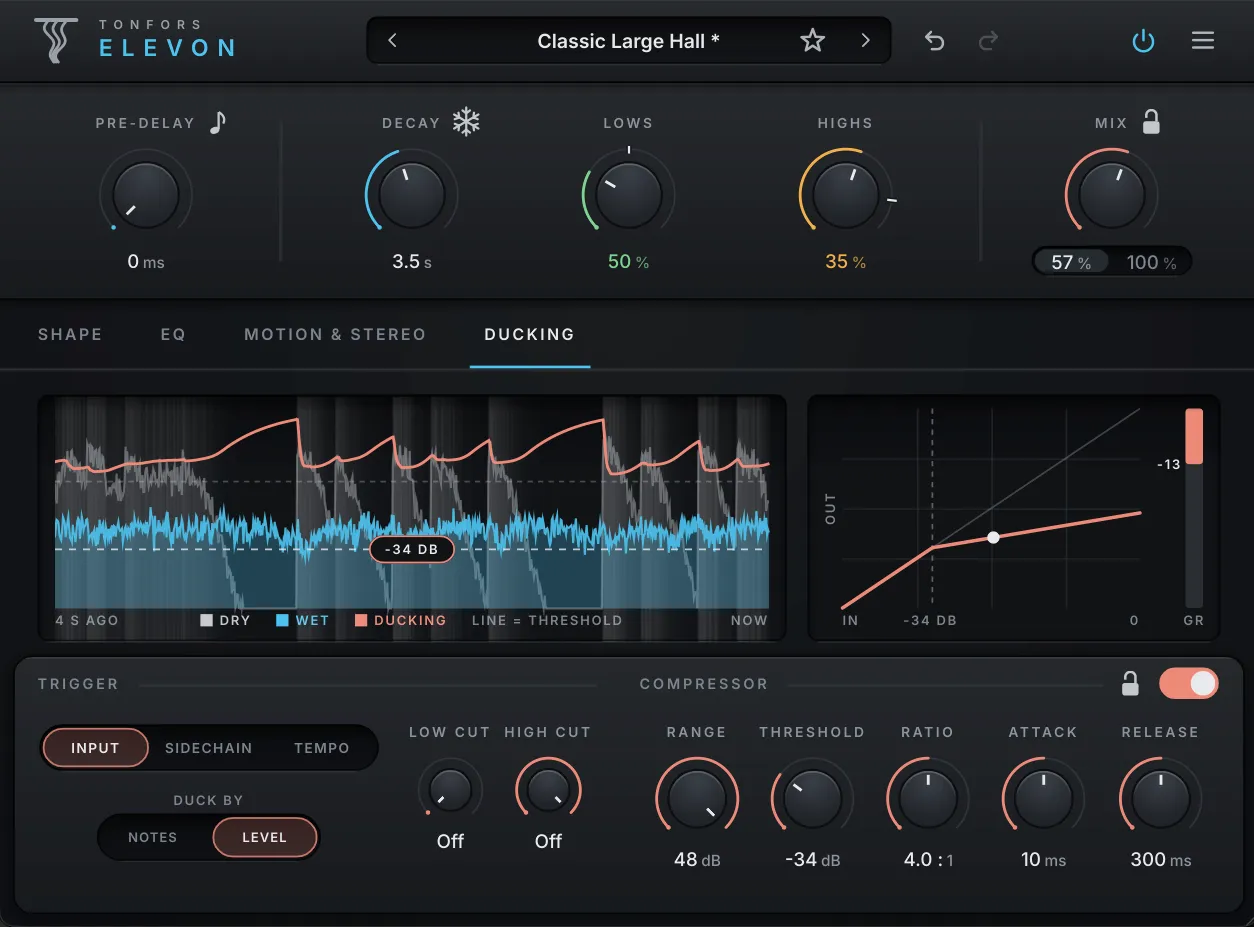
Task: Click the Attack knob
Action: [1043, 799]
